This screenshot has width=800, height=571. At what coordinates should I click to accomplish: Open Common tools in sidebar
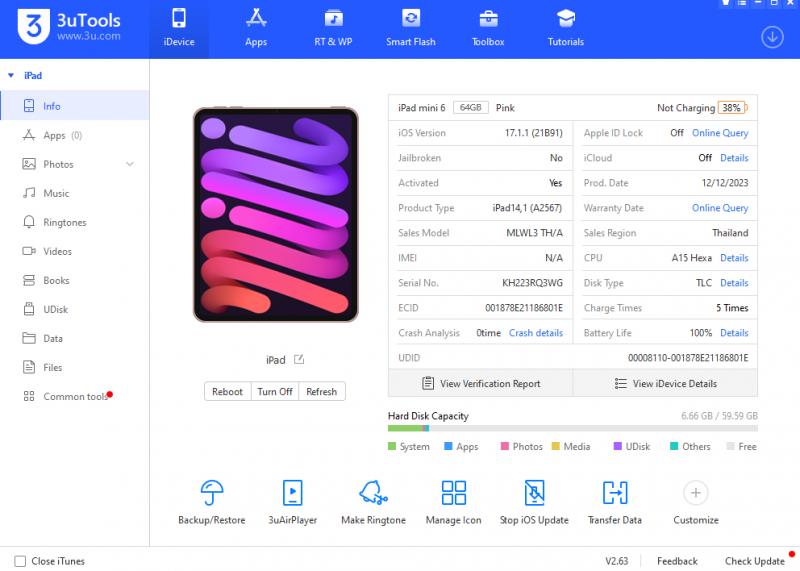click(x=75, y=396)
